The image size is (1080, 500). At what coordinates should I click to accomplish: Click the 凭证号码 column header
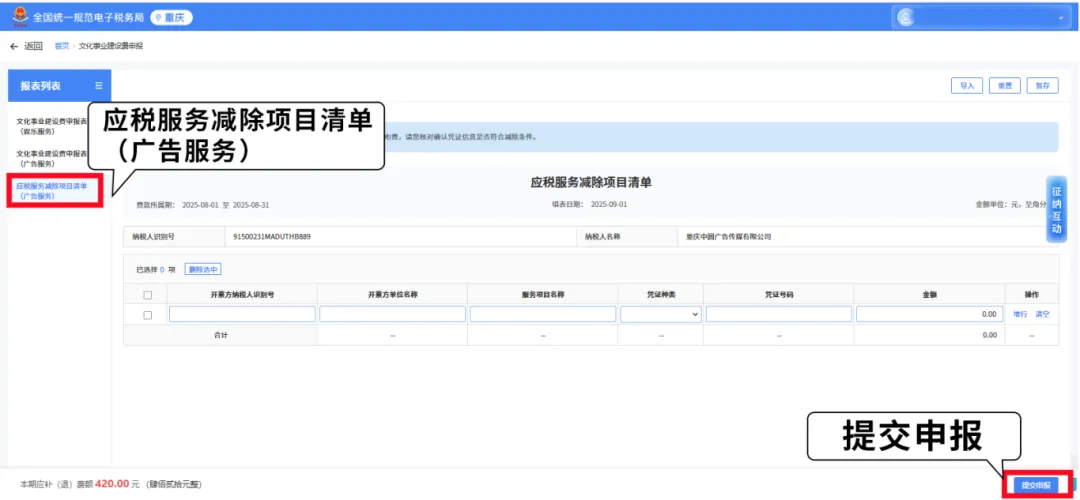(779, 295)
